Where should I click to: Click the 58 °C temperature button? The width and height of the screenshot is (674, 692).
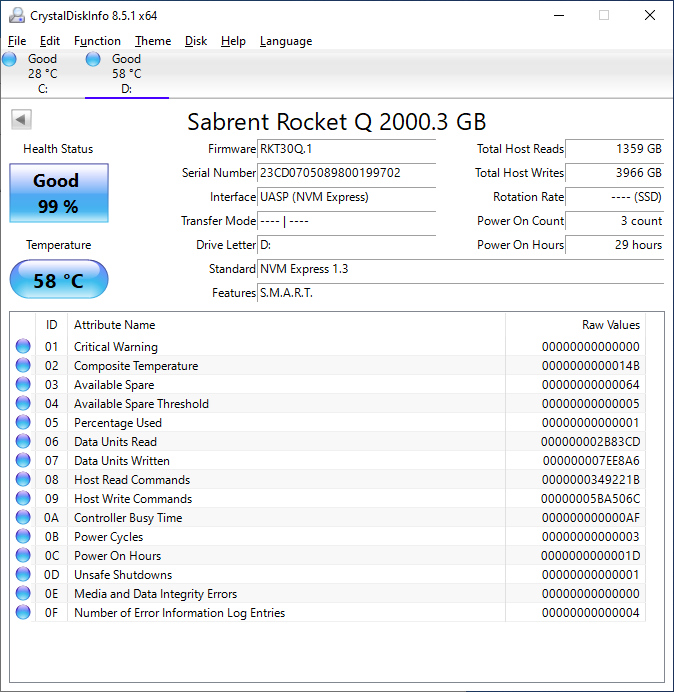(58, 281)
